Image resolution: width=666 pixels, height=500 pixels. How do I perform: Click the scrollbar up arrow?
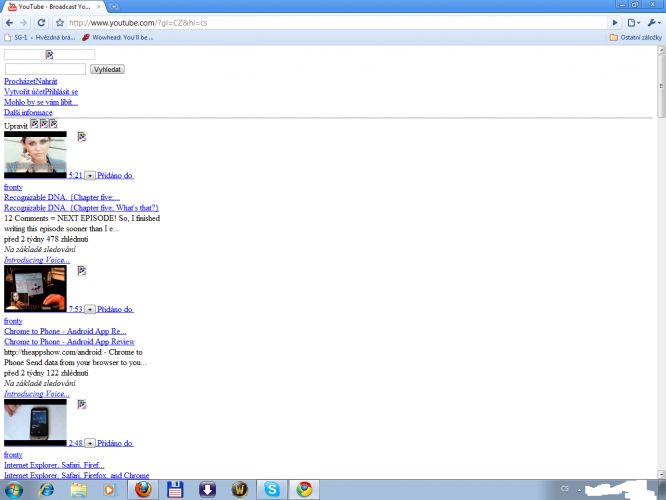click(661, 50)
